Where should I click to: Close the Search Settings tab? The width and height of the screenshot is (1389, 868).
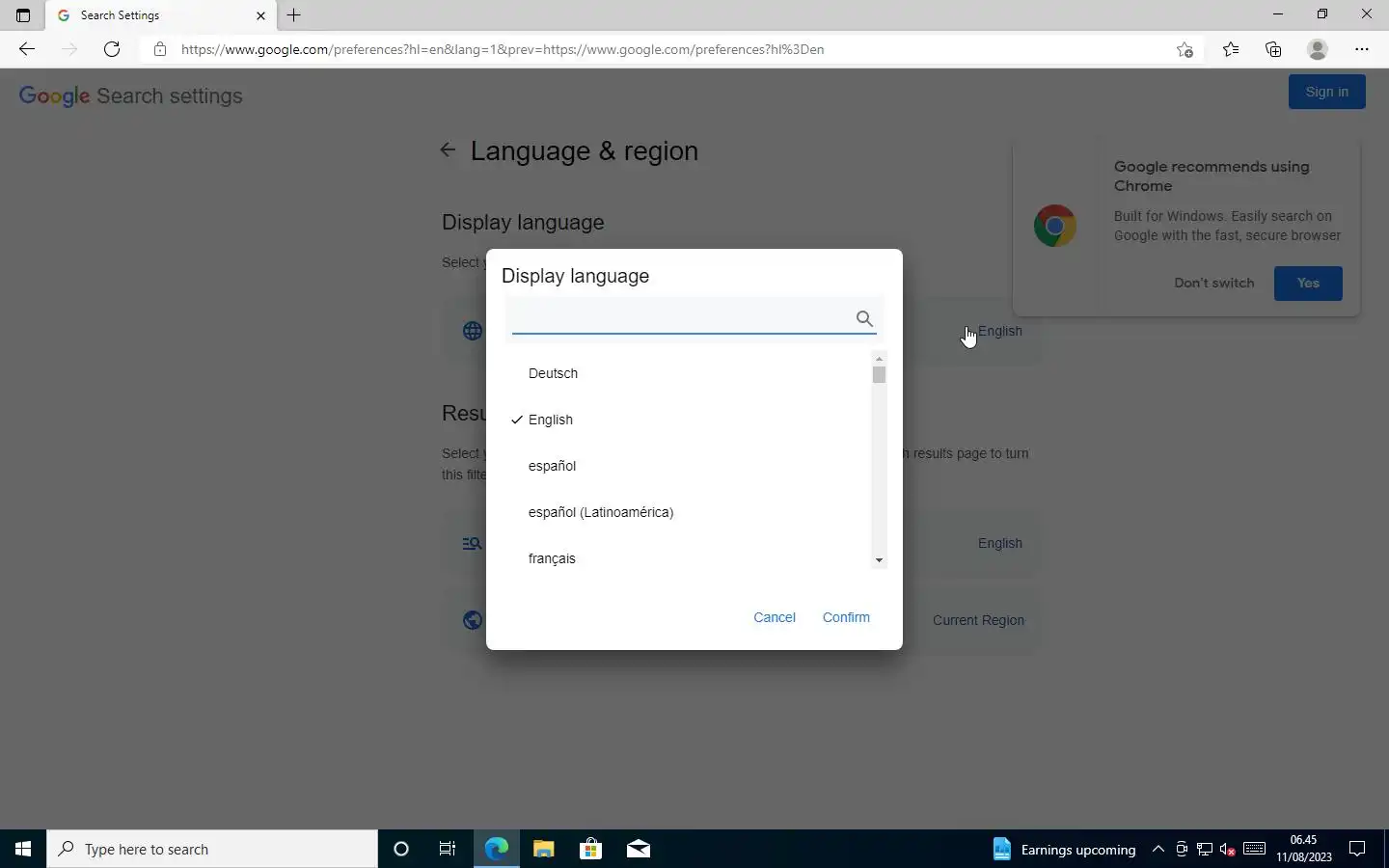pyautogui.click(x=260, y=15)
